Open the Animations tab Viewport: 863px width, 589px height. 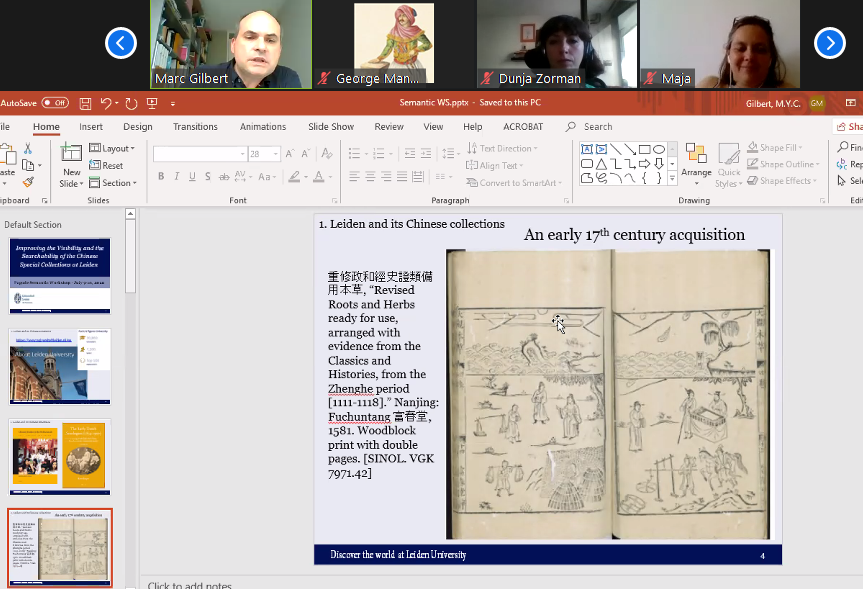pyautogui.click(x=263, y=127)
